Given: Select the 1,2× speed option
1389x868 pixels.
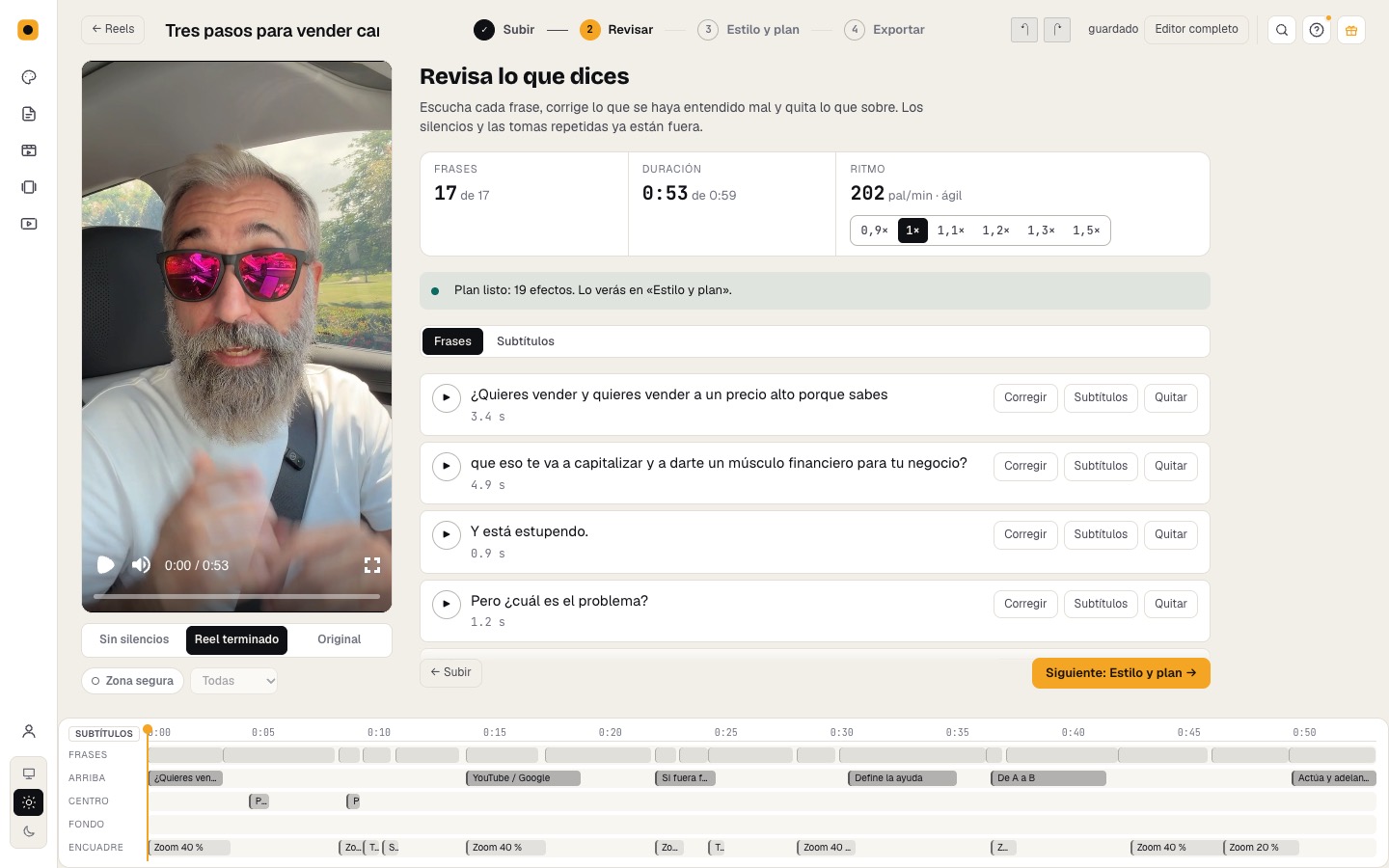Looking at the screenshot, I should [995, 231].
